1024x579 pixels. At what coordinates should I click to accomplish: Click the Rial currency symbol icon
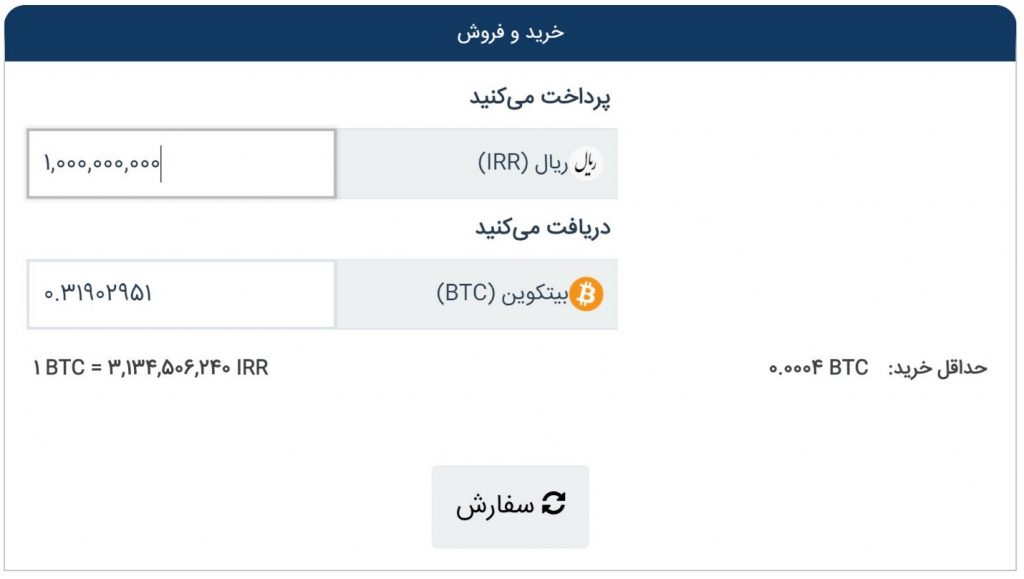[585, 163]
